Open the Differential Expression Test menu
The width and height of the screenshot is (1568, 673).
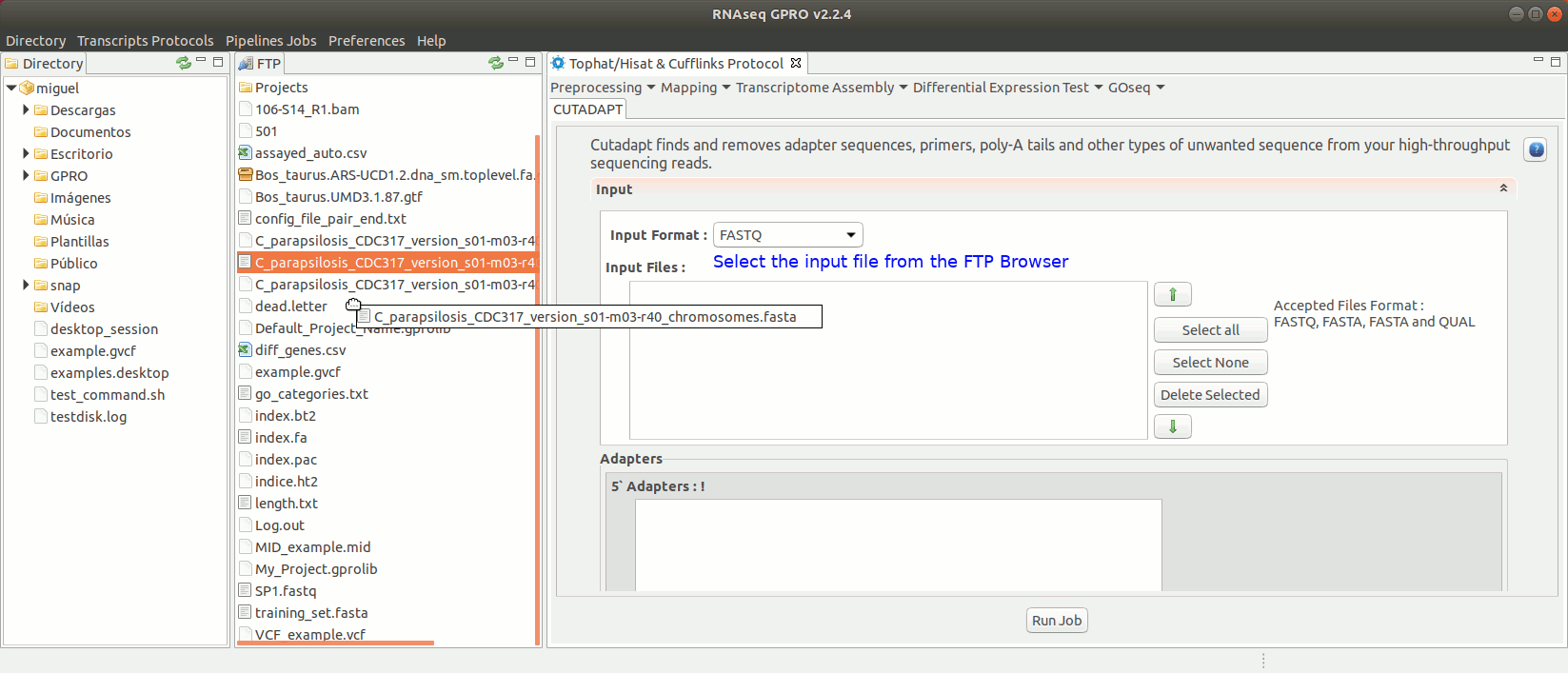click(x=1006, y=88)
